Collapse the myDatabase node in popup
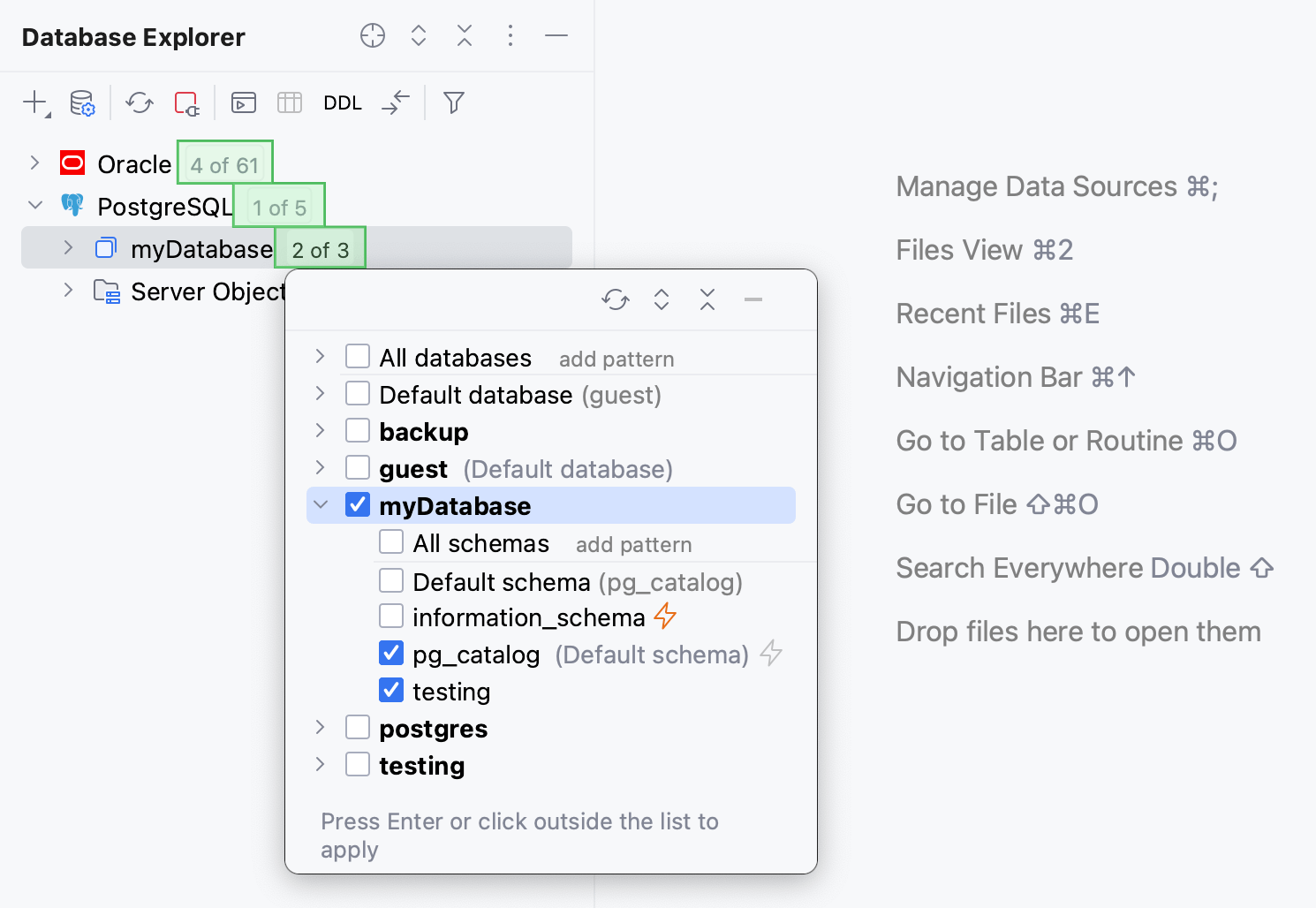The height and width of the screenshot is (908, 1316). (321, 505)
